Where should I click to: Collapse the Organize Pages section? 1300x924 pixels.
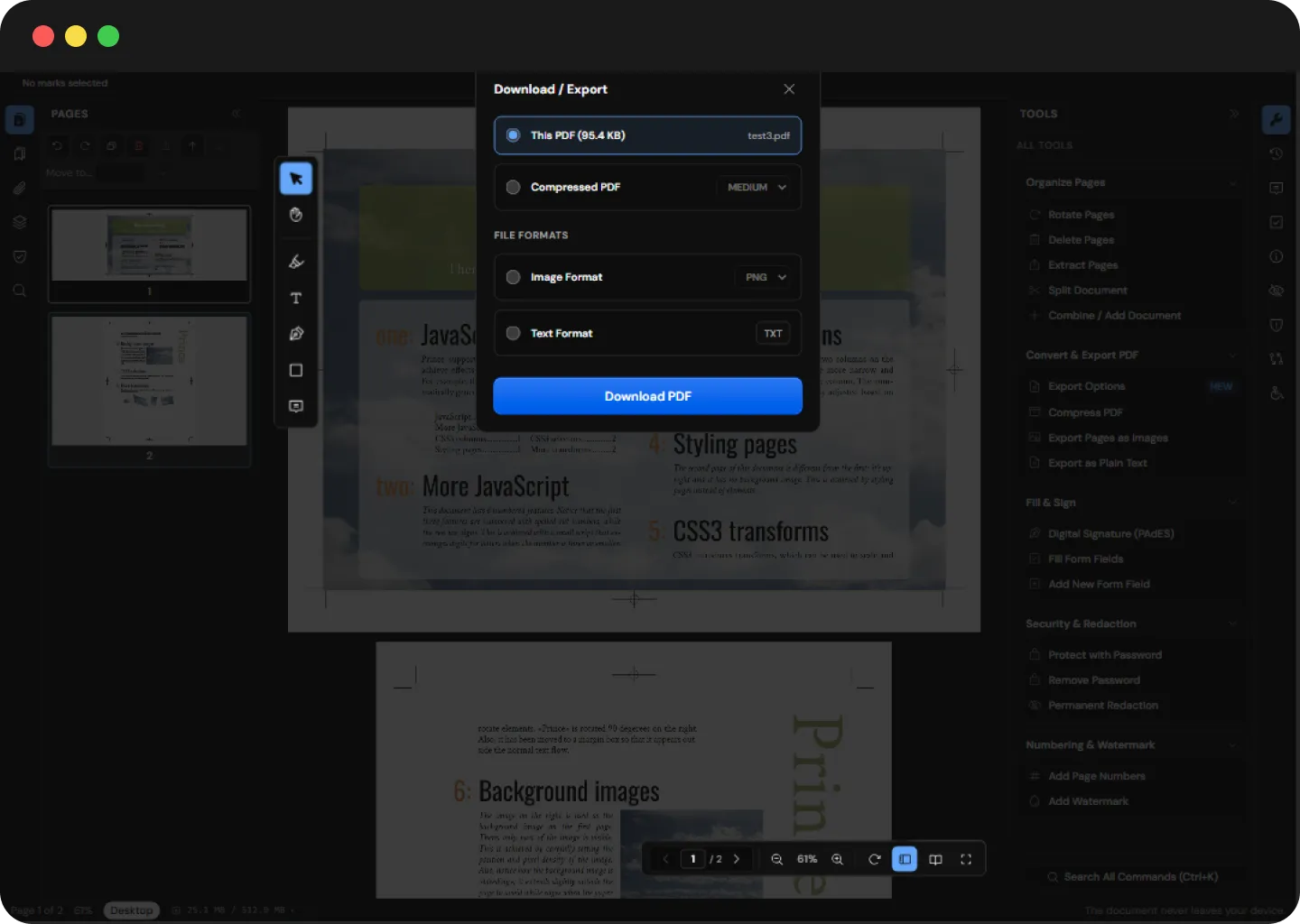coord(1232,183)
